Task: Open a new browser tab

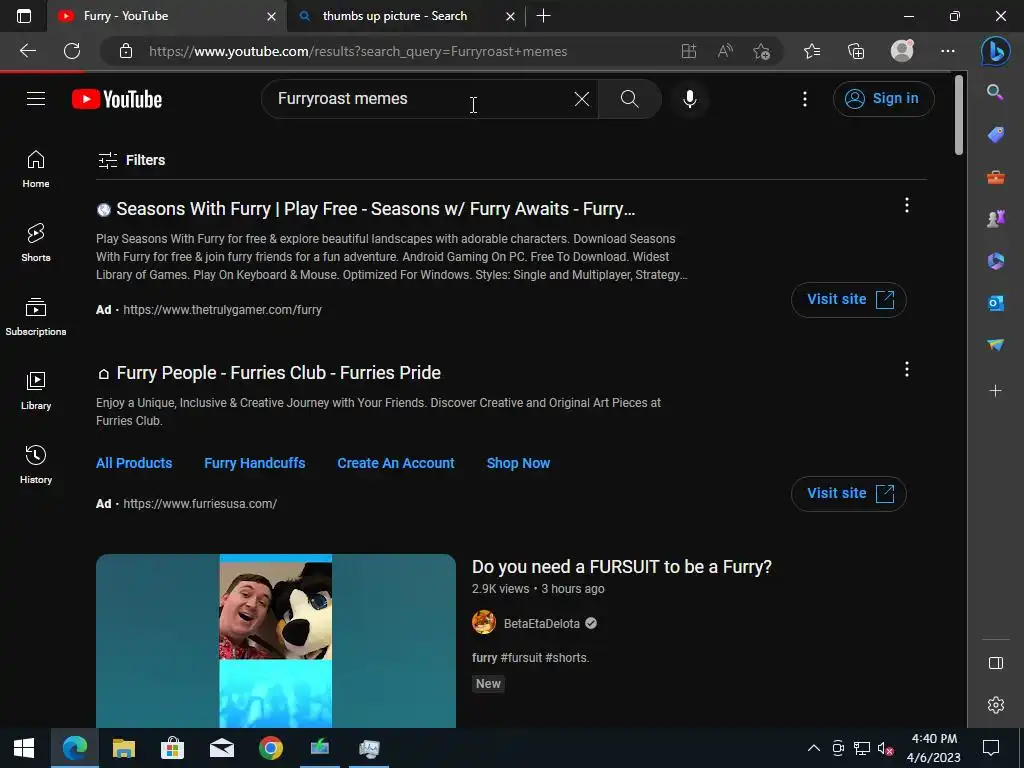Action: [x=543, y=16]
